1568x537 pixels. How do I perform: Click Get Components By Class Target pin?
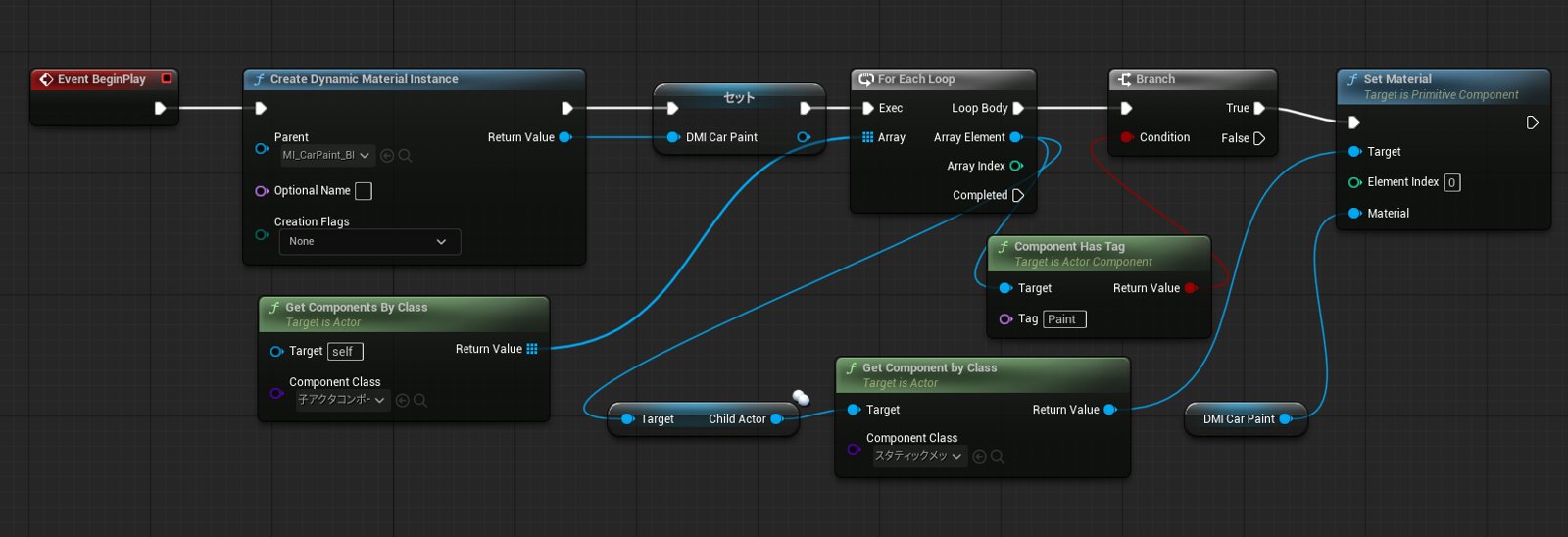276,351
